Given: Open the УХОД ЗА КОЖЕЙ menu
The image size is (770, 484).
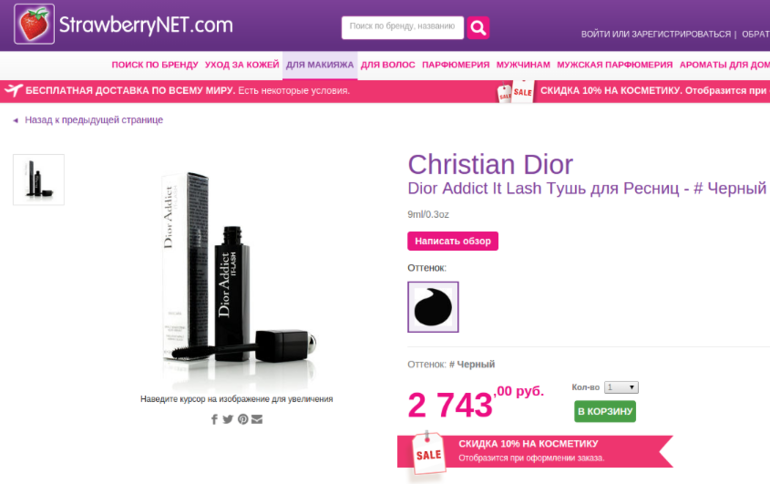Looking at the screenshot, I should point(242,65).
